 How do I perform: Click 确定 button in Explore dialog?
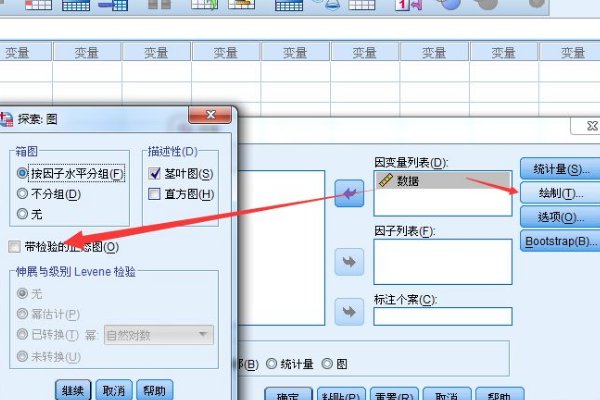(288, 394)
